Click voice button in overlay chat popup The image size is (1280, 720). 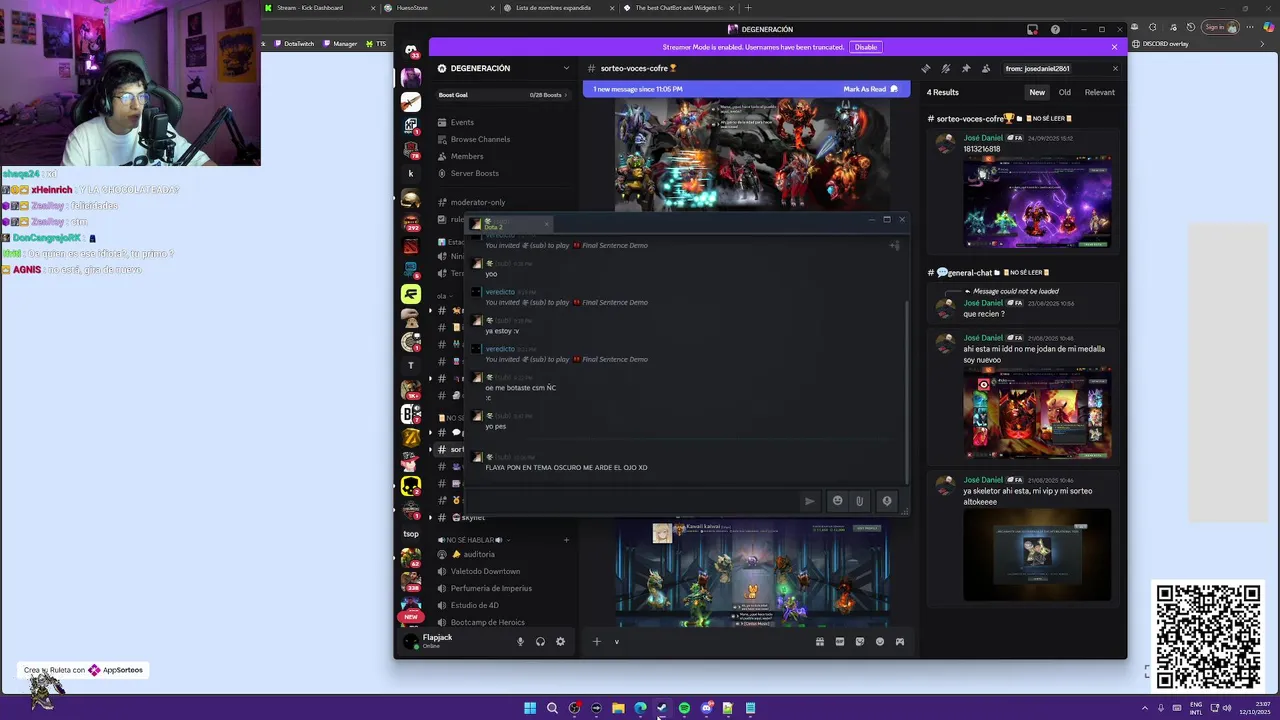click(886, 501)
